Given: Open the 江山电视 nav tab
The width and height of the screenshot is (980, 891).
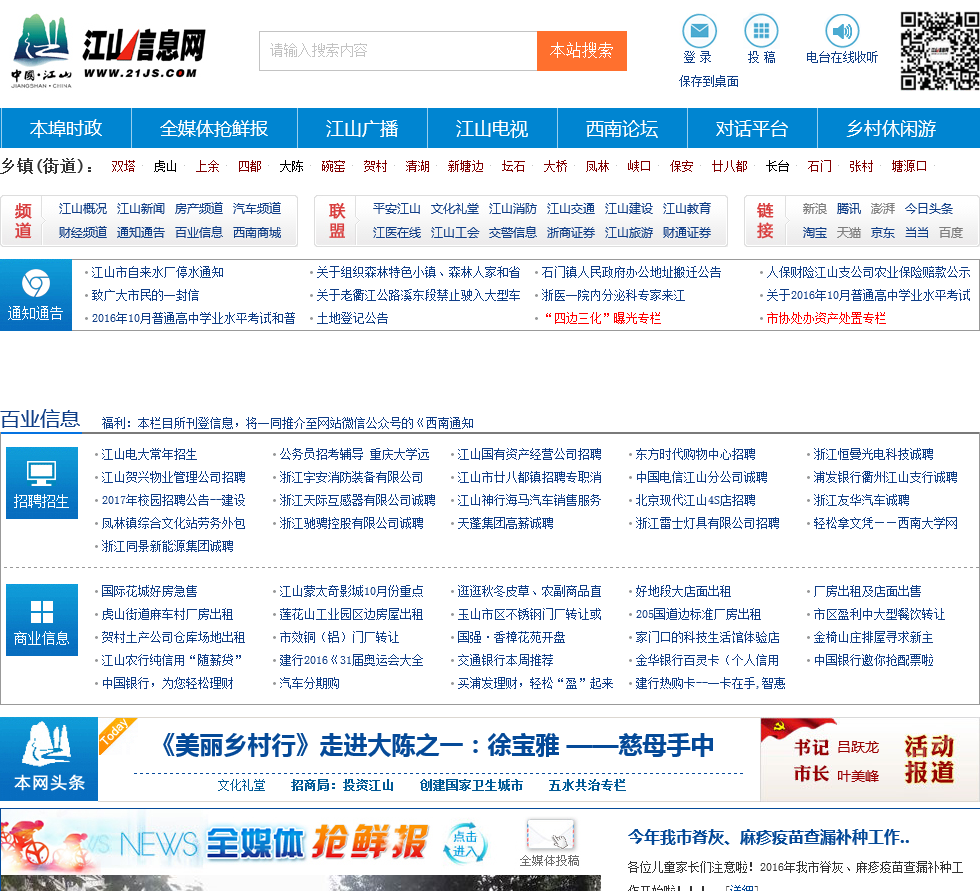Looking at the screenshot, I should click(x=492, y=128).
